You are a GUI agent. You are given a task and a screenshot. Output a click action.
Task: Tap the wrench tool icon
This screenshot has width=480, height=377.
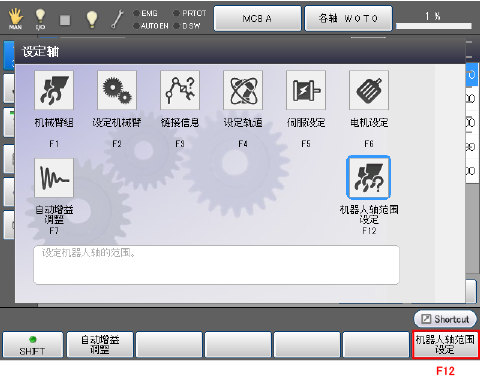tap(117, 19)
